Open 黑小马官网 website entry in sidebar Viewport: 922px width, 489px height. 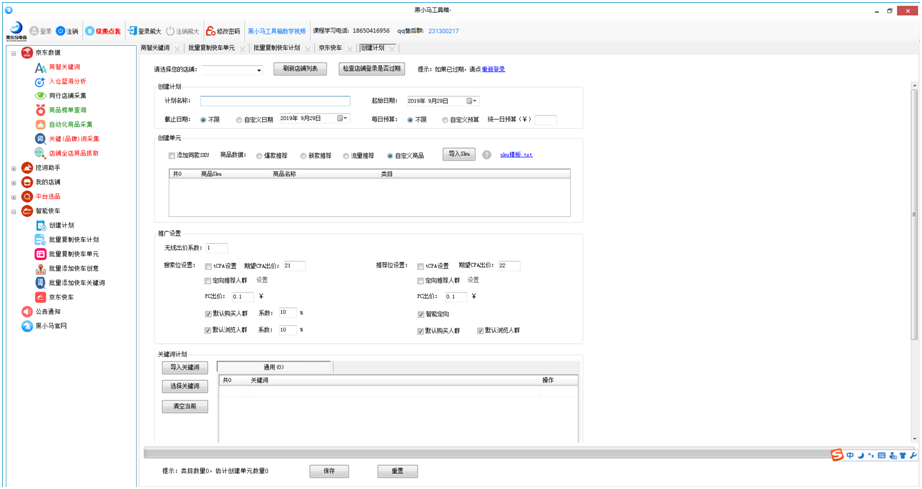[x=51, y=326]
